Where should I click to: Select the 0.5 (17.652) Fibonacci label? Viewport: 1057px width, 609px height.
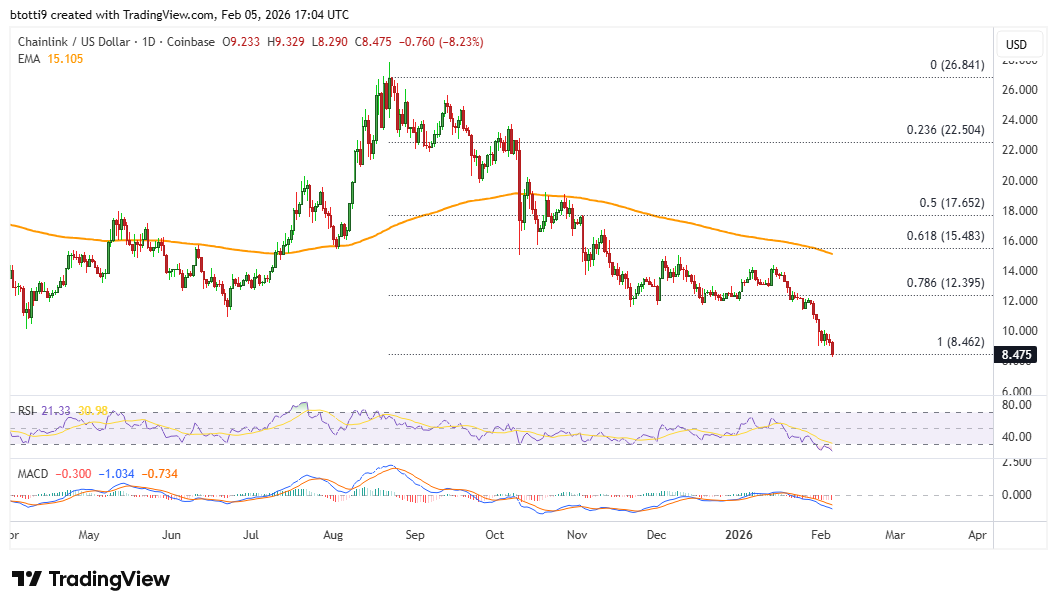[x=952, y=203]
